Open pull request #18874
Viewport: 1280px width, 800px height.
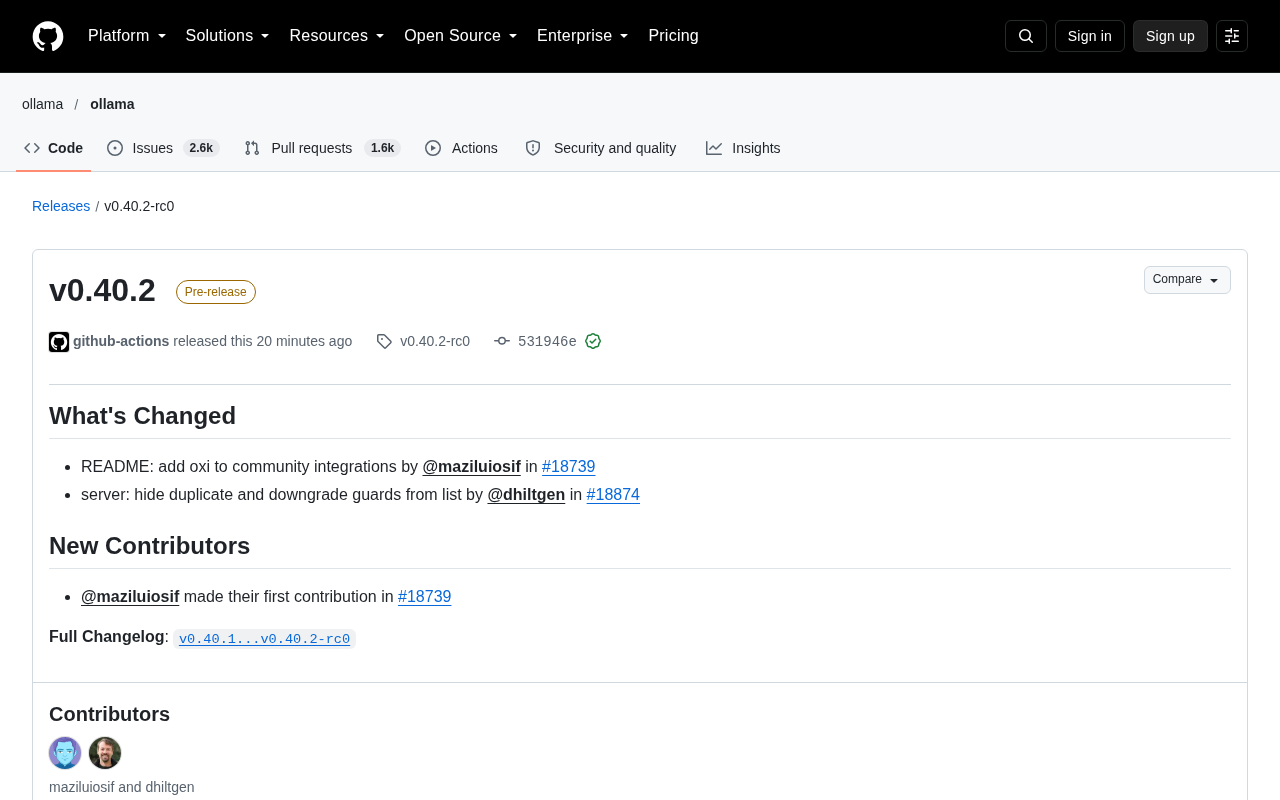click(613, 495)
